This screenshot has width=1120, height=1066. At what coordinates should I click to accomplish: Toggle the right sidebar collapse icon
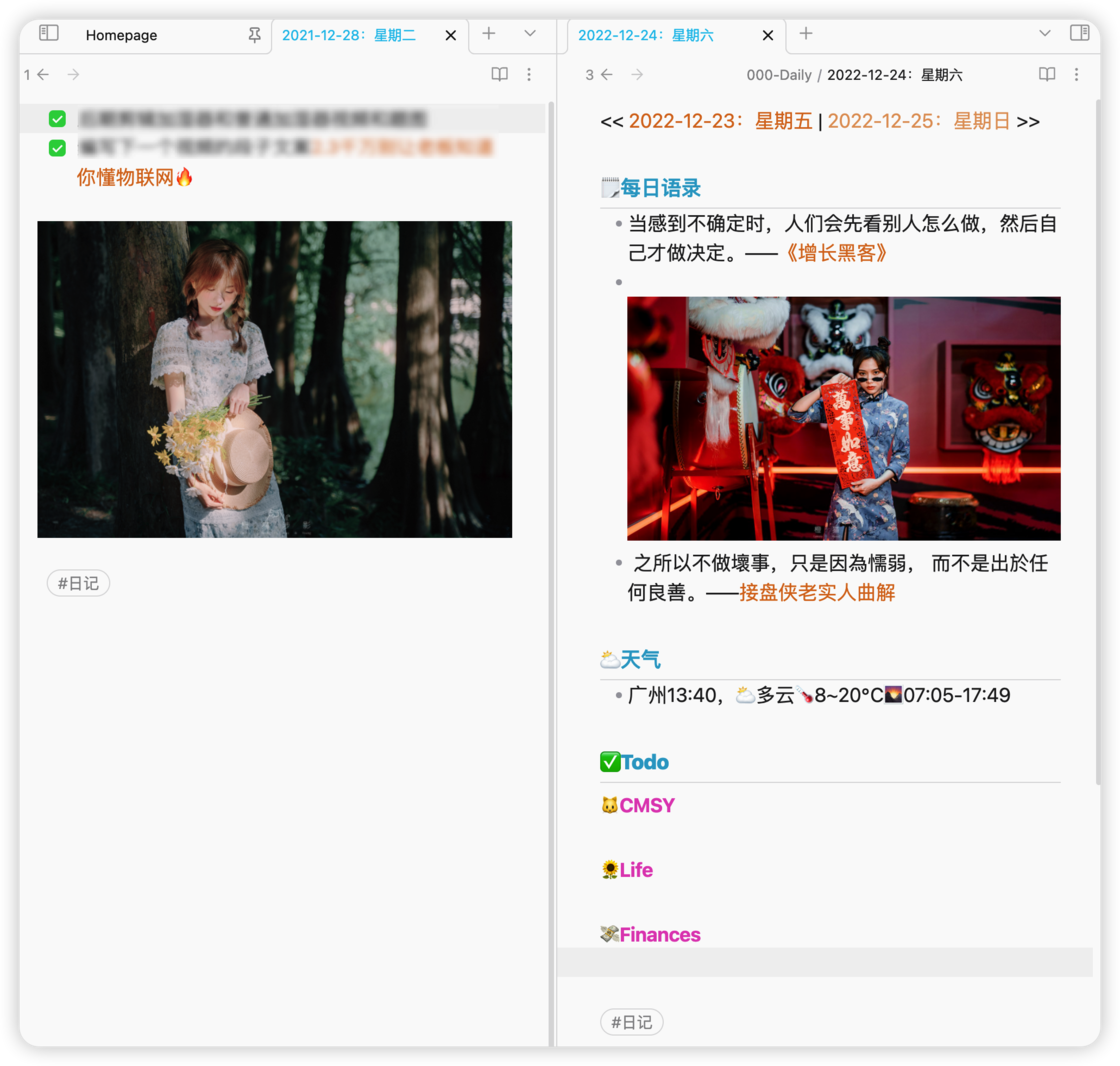(x=1082, y=34)
